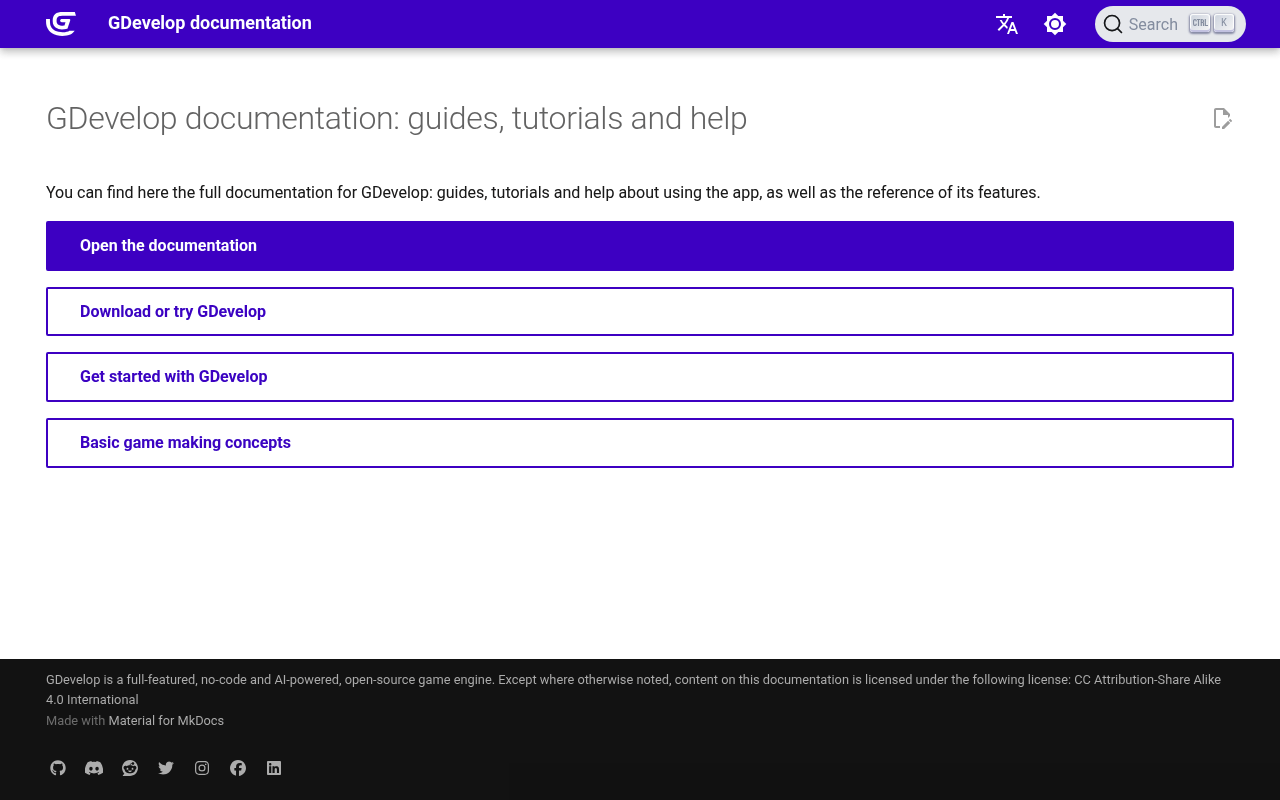This screenshot has width=1280, height=800.
Task: Open the language selection icon
Action: coord(1007,24)
